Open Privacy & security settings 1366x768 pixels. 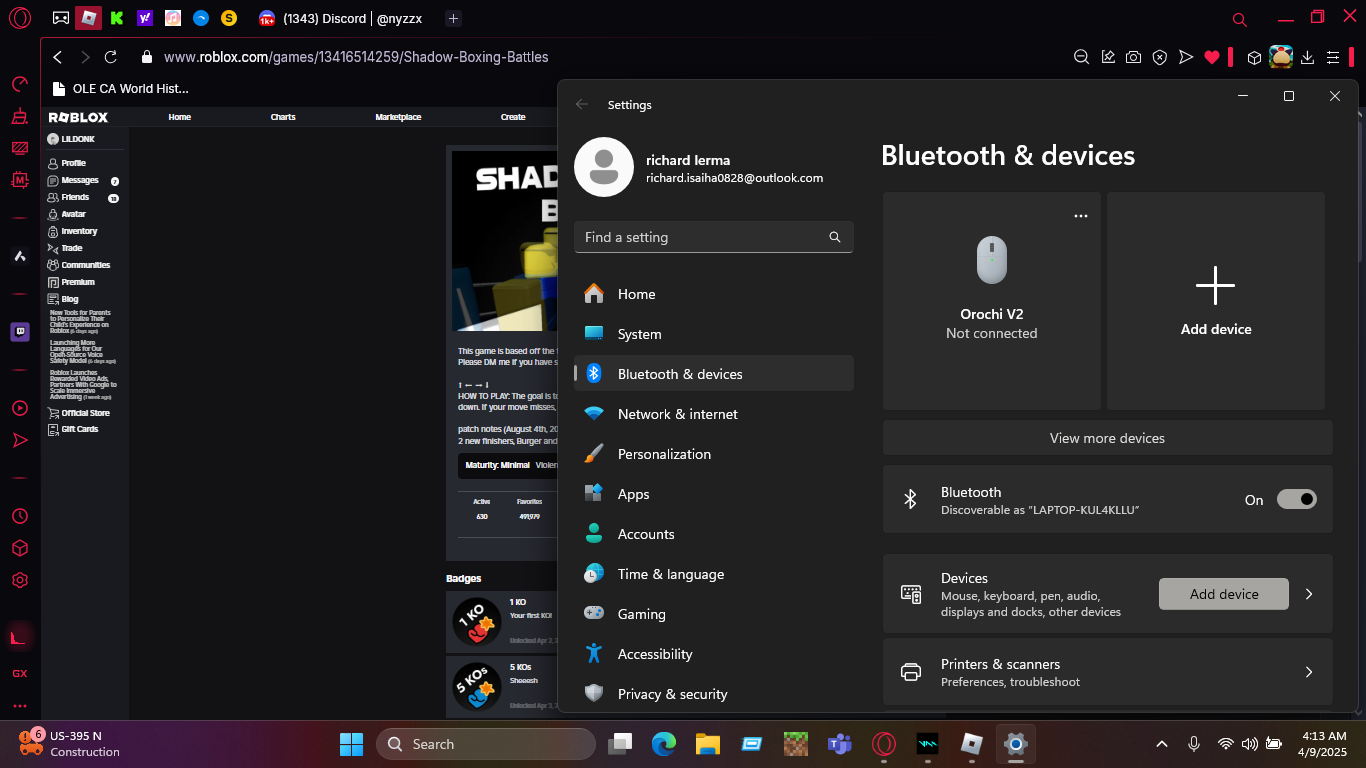pos(714,694)
